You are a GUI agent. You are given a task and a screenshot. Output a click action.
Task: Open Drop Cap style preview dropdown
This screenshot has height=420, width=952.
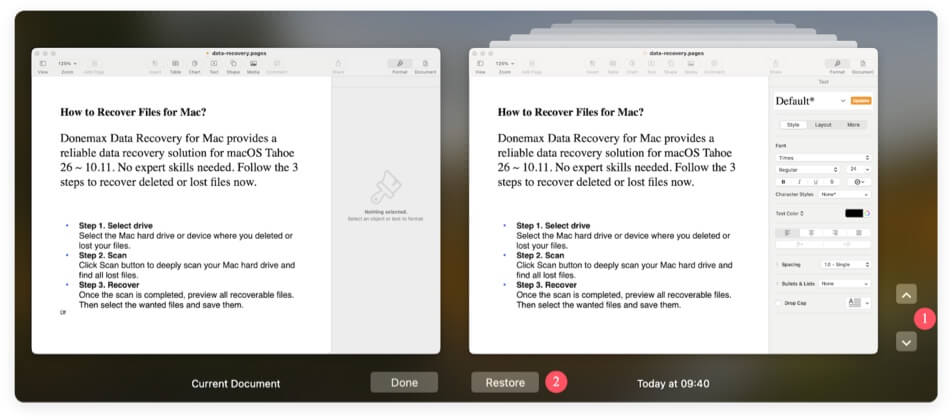tap(859, 302)
